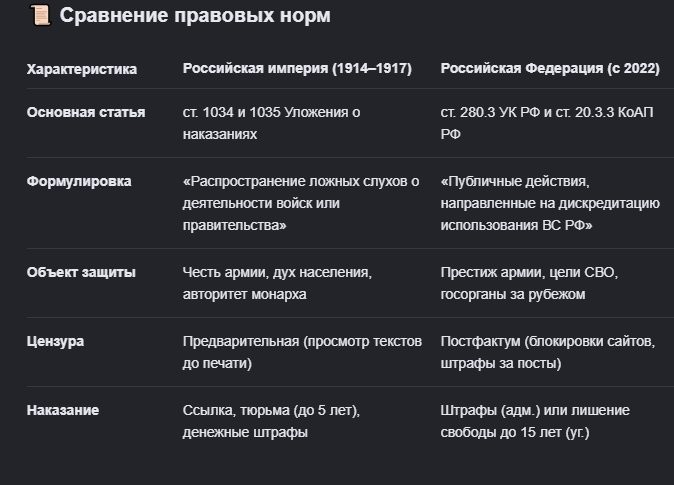The height and width of the screenshot is (485, 674).
Task: Select the 'Характеристика' column header
Action: 82,69
